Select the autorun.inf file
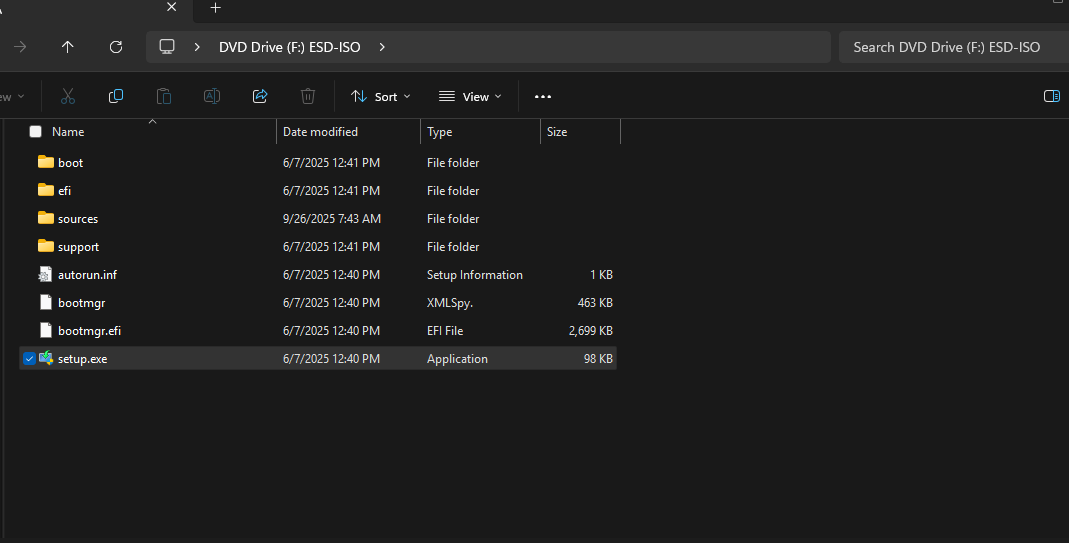Viewport: 1069px width, 543px height. click(87, 275)
